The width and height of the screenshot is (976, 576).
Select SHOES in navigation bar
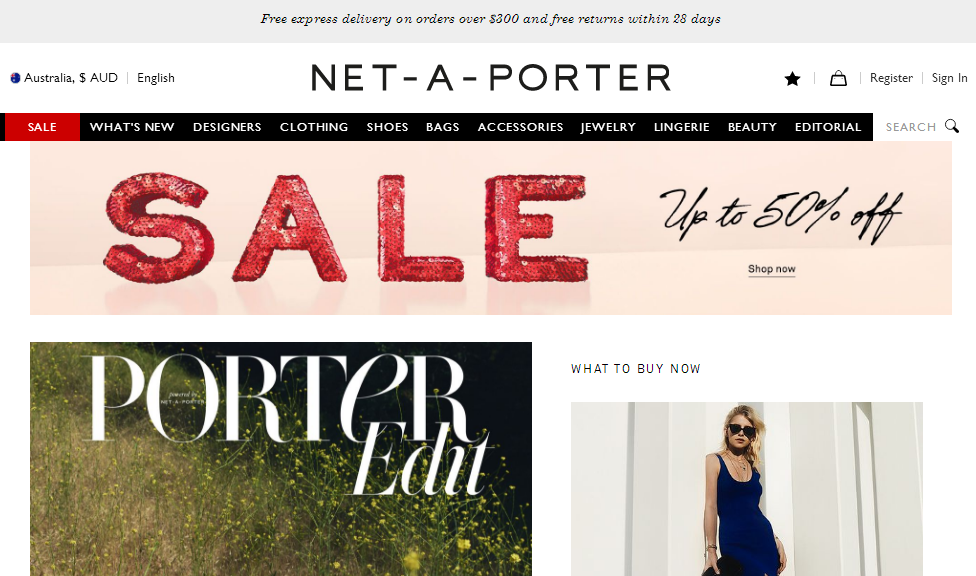pos(387,127)
